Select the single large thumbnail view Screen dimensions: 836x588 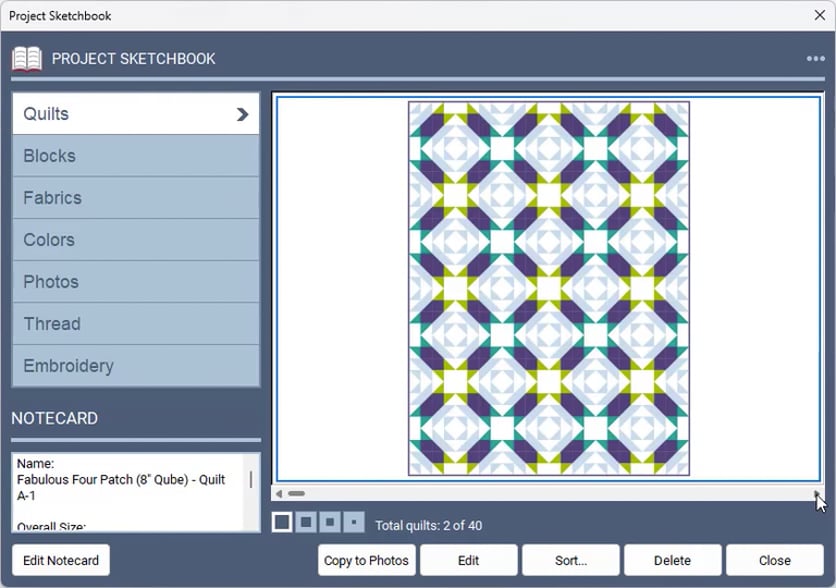[x=282, y=522]
